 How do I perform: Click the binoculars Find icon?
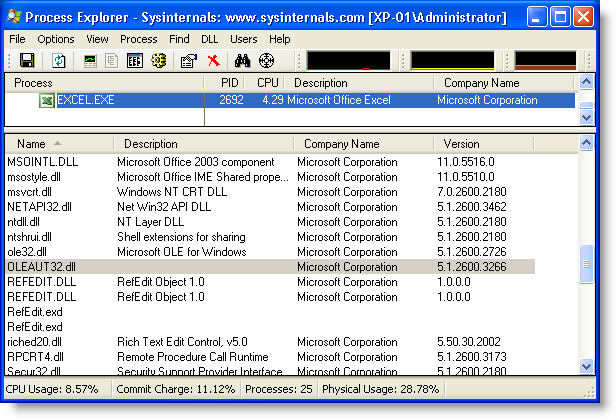click(x=242, y=60)
